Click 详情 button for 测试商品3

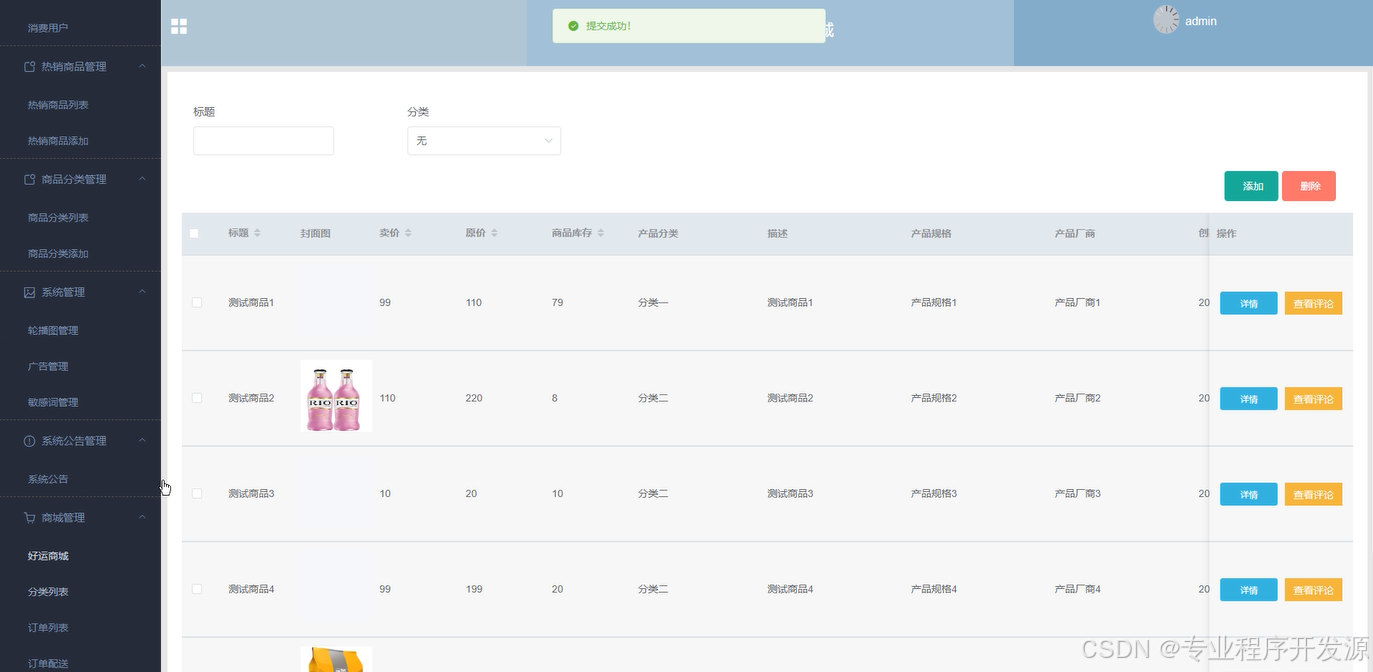coord(1248,494)
